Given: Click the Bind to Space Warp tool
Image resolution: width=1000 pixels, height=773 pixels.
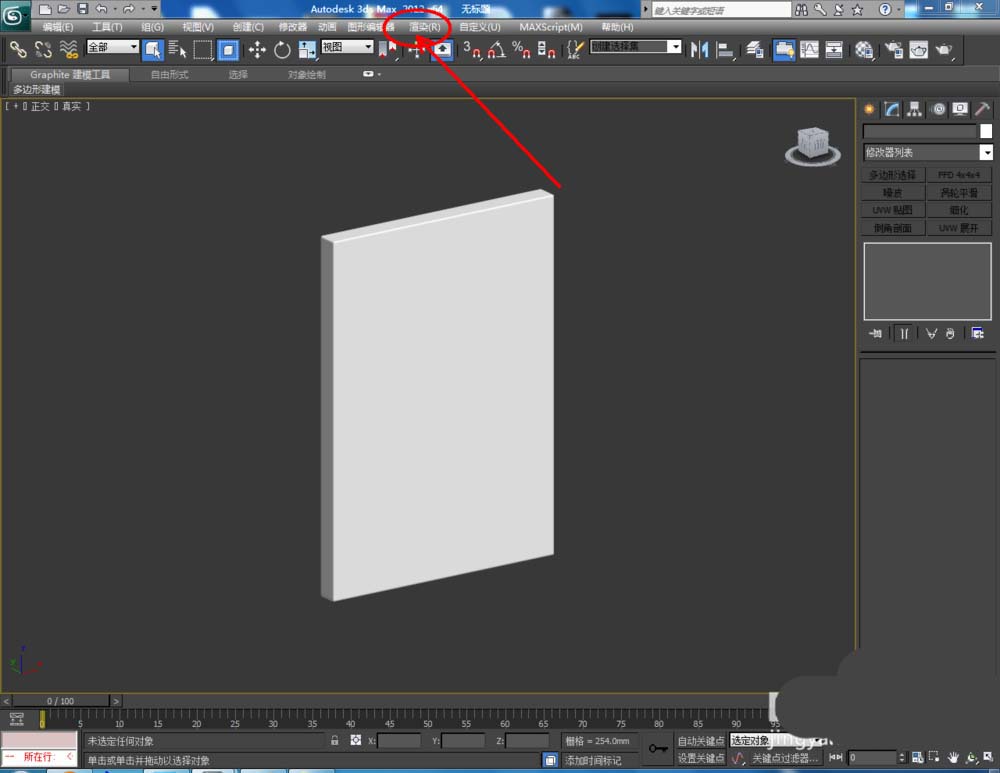Looking at the screenshot, I should point(68,49).
